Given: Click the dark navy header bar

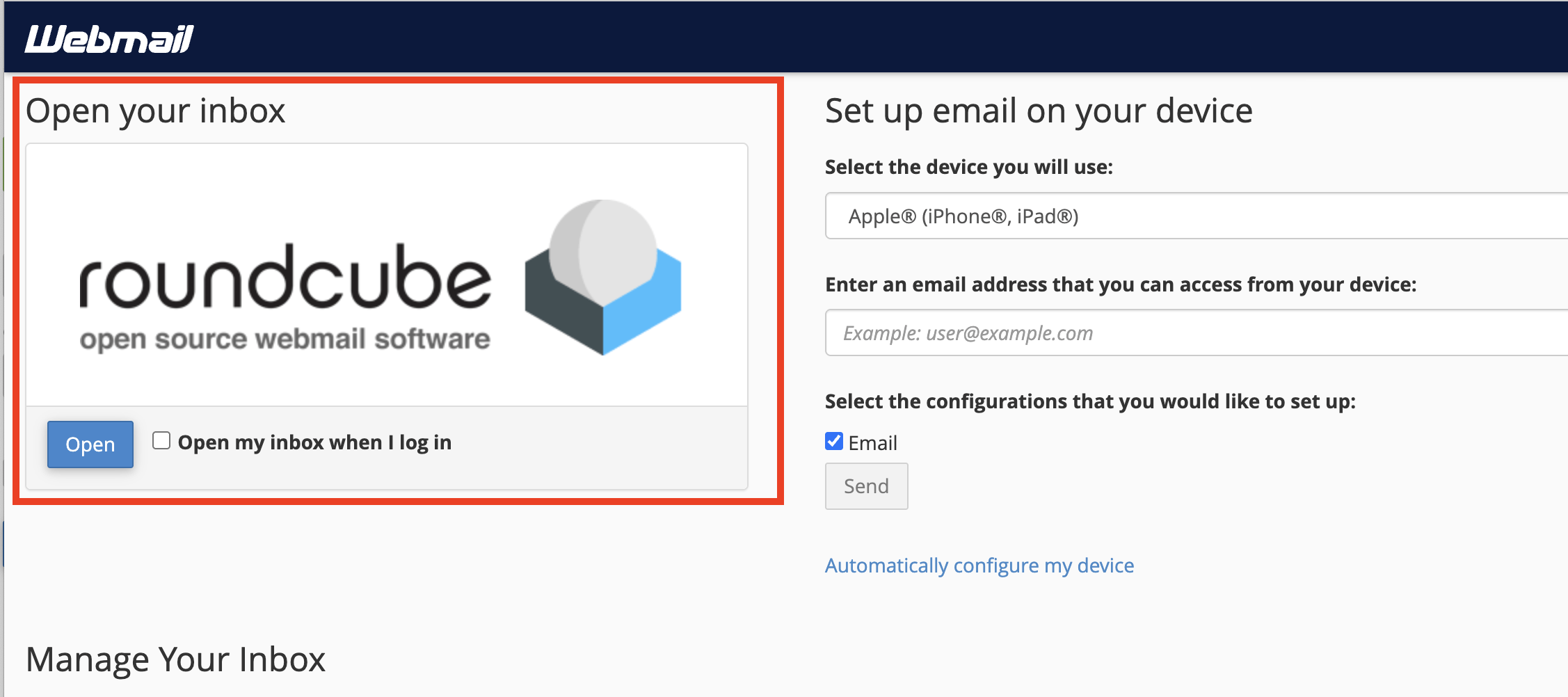Looking at the screenshot, I should [x=835, y=36].
